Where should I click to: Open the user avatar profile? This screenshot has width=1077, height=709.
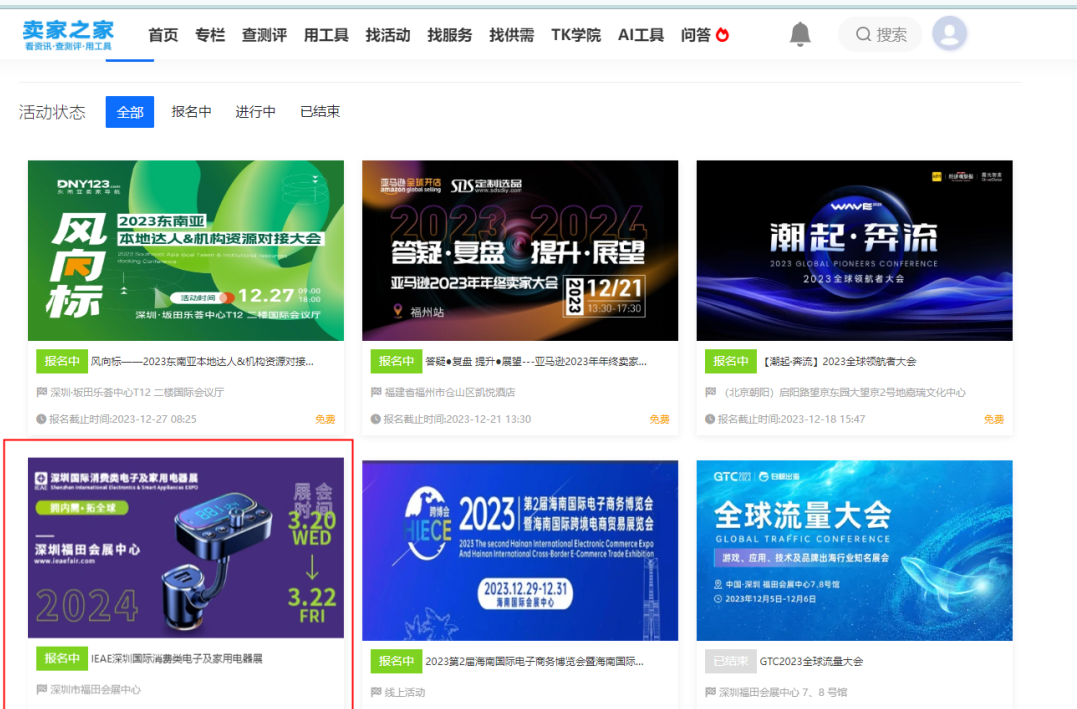click(949, 34)
